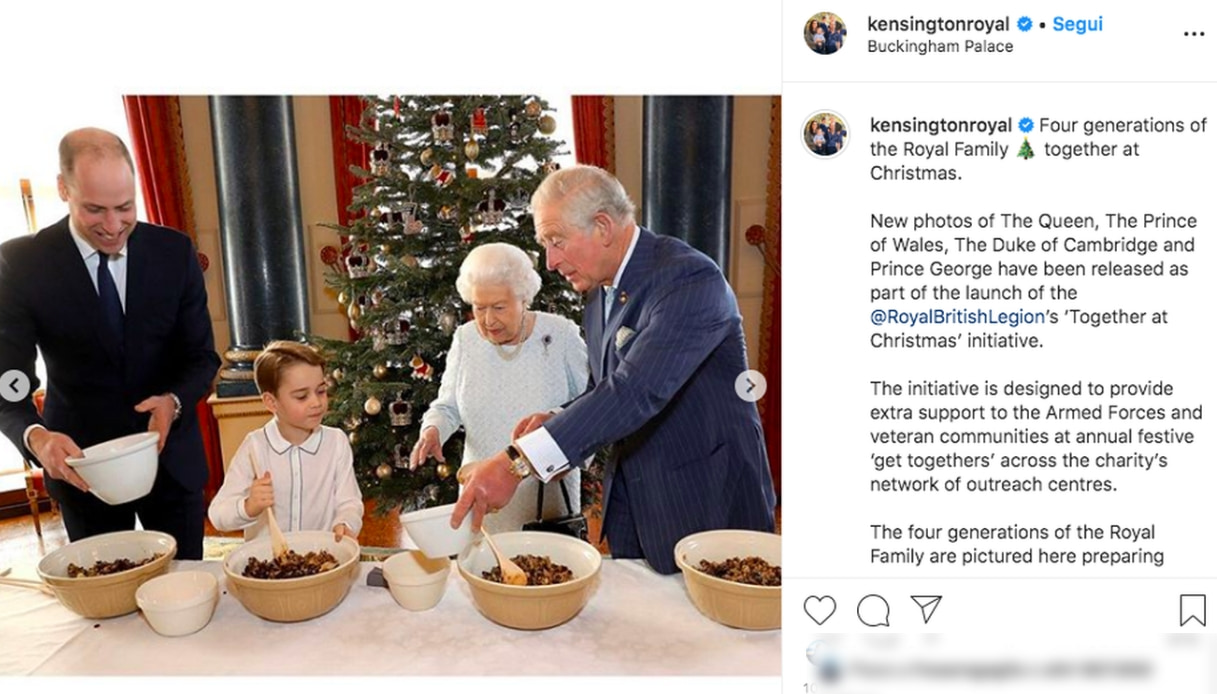
Task: Open kensingtonroyal profile avatar in header
Action: click(x=825, y=34)
